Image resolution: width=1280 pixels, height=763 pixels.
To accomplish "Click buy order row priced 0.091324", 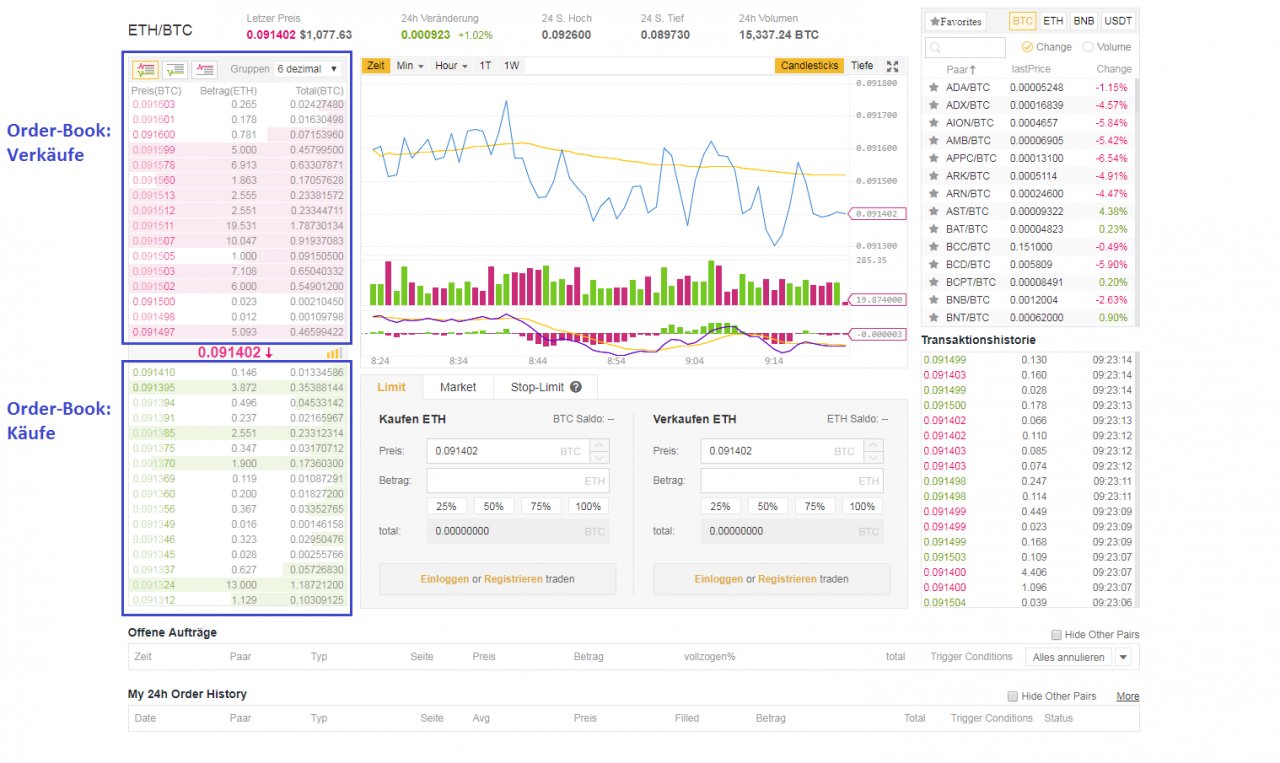I will click(238, 585).
